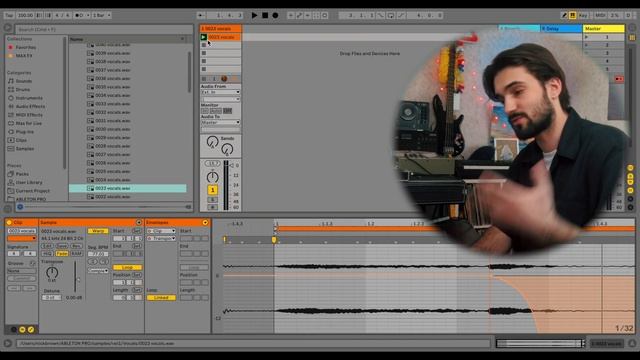Screen dimensions: 640x360
Task: Open the 1 Bar quantization menu
Action: tap(101, 15)
